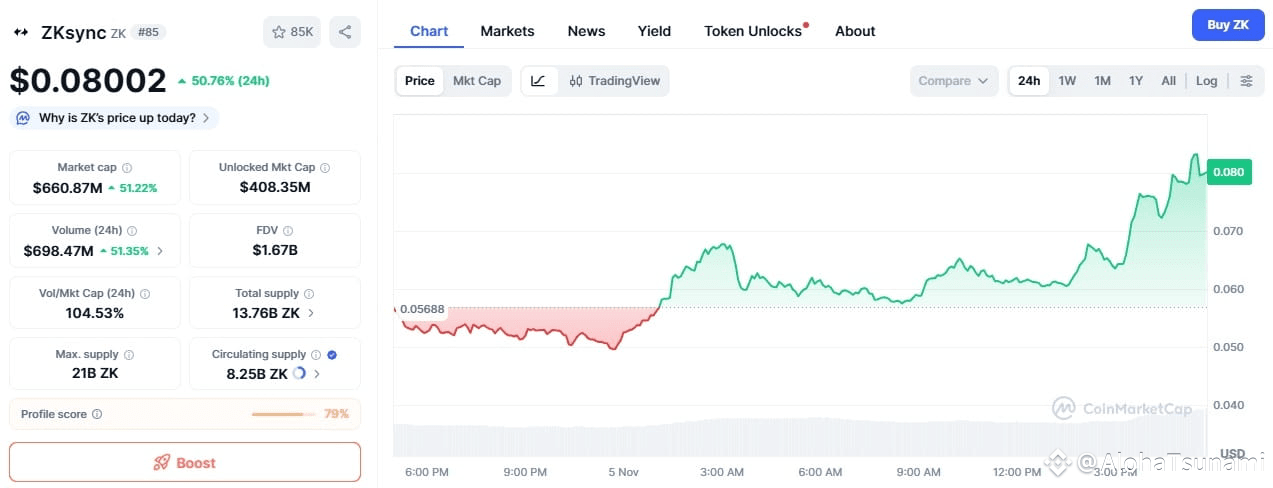Image resolution: width=1273 pixels, height=488 pixels.
Task: Click Market cap info icon
Action: 127,168
